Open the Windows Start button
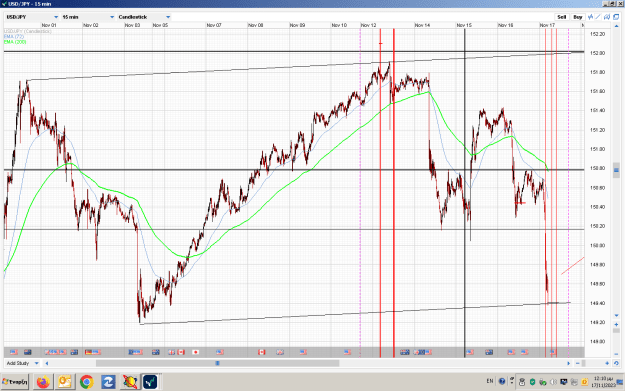Screen dimensions: 625x391 pos(15,382)
